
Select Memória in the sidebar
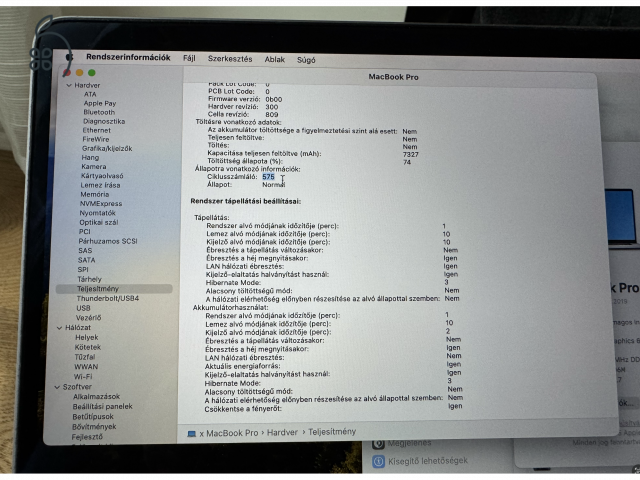95,195
